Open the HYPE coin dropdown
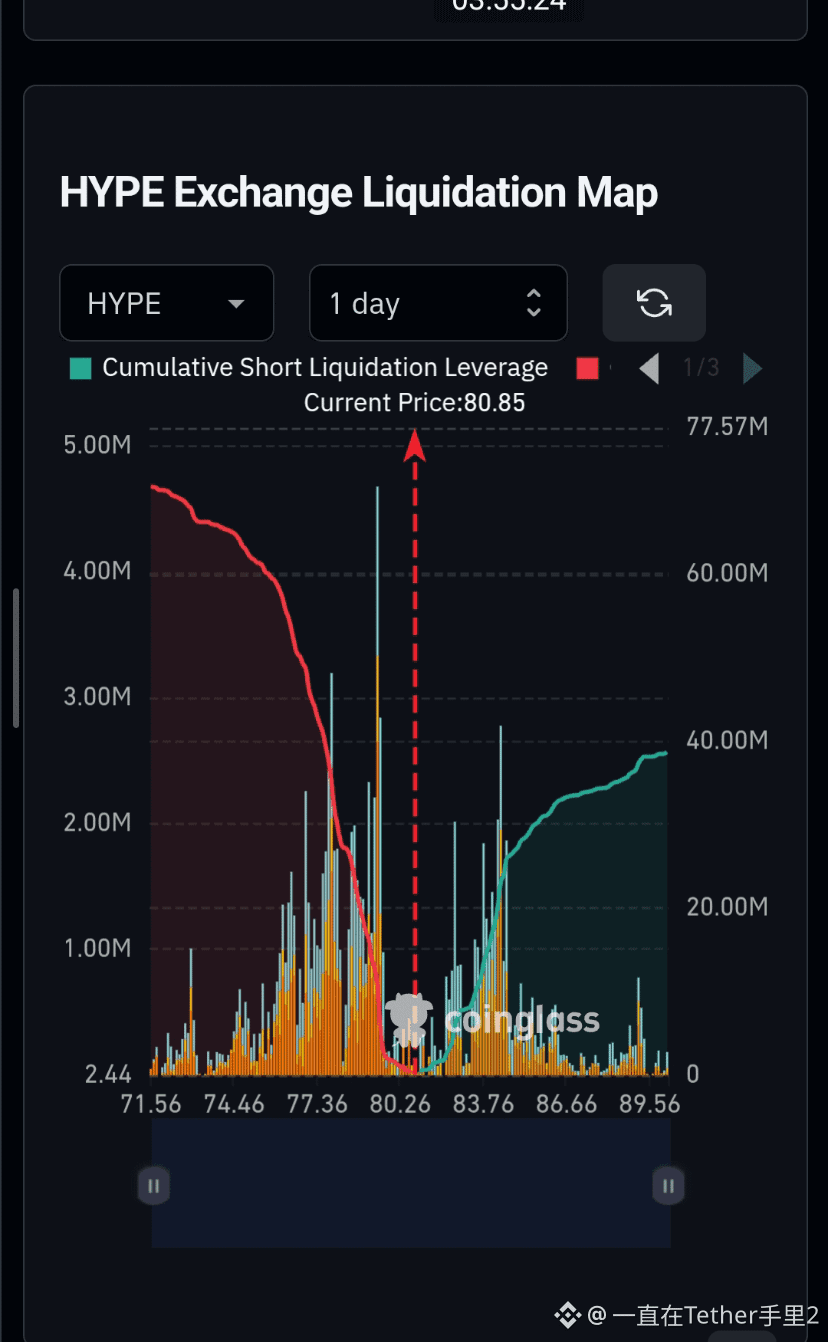Image resolution: width=828 pixels, height=1342 pixels. tap(167, 303)
